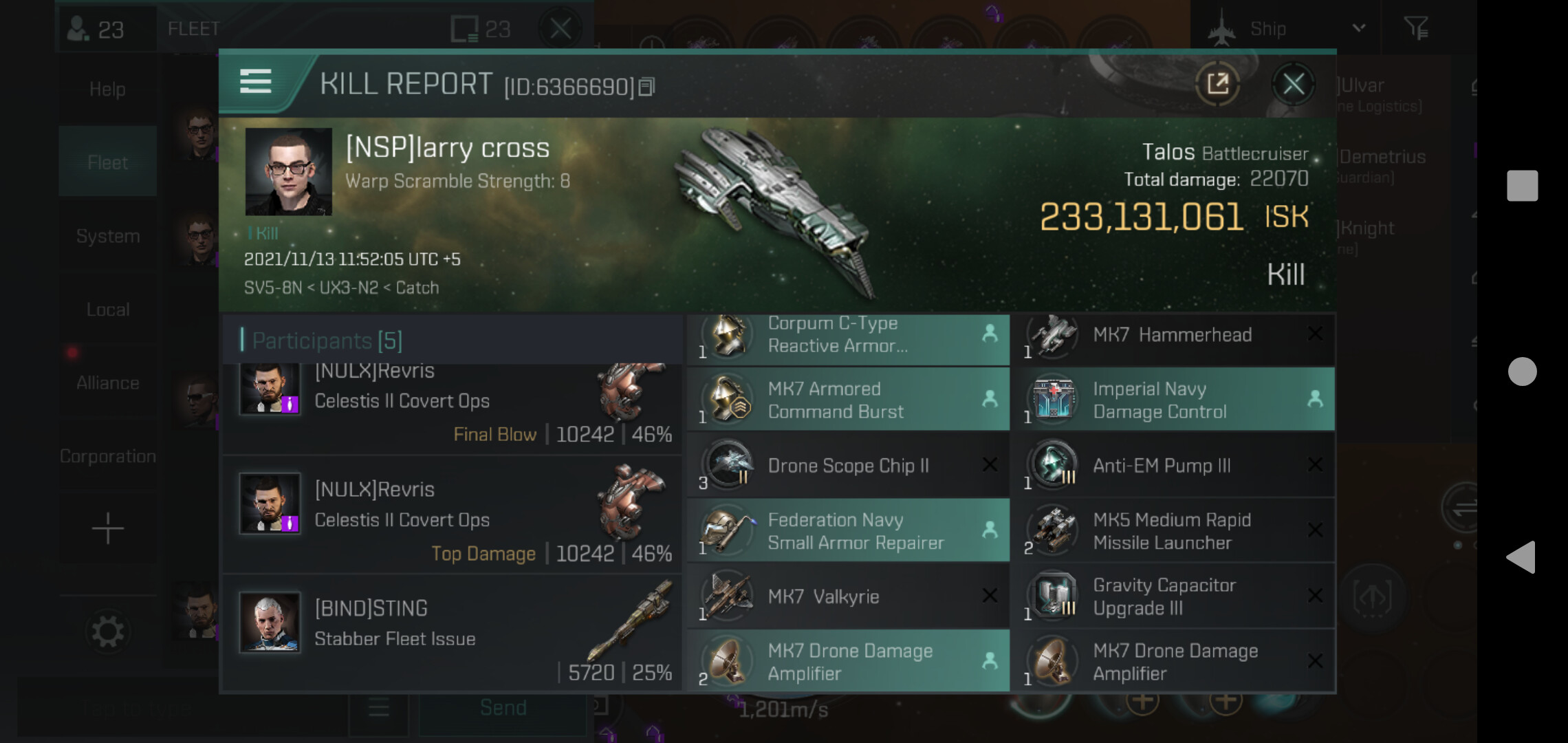The width and height of the screenshot is (1568, 743).
Task: Tap the Send message button
Action: pos(503,708)
